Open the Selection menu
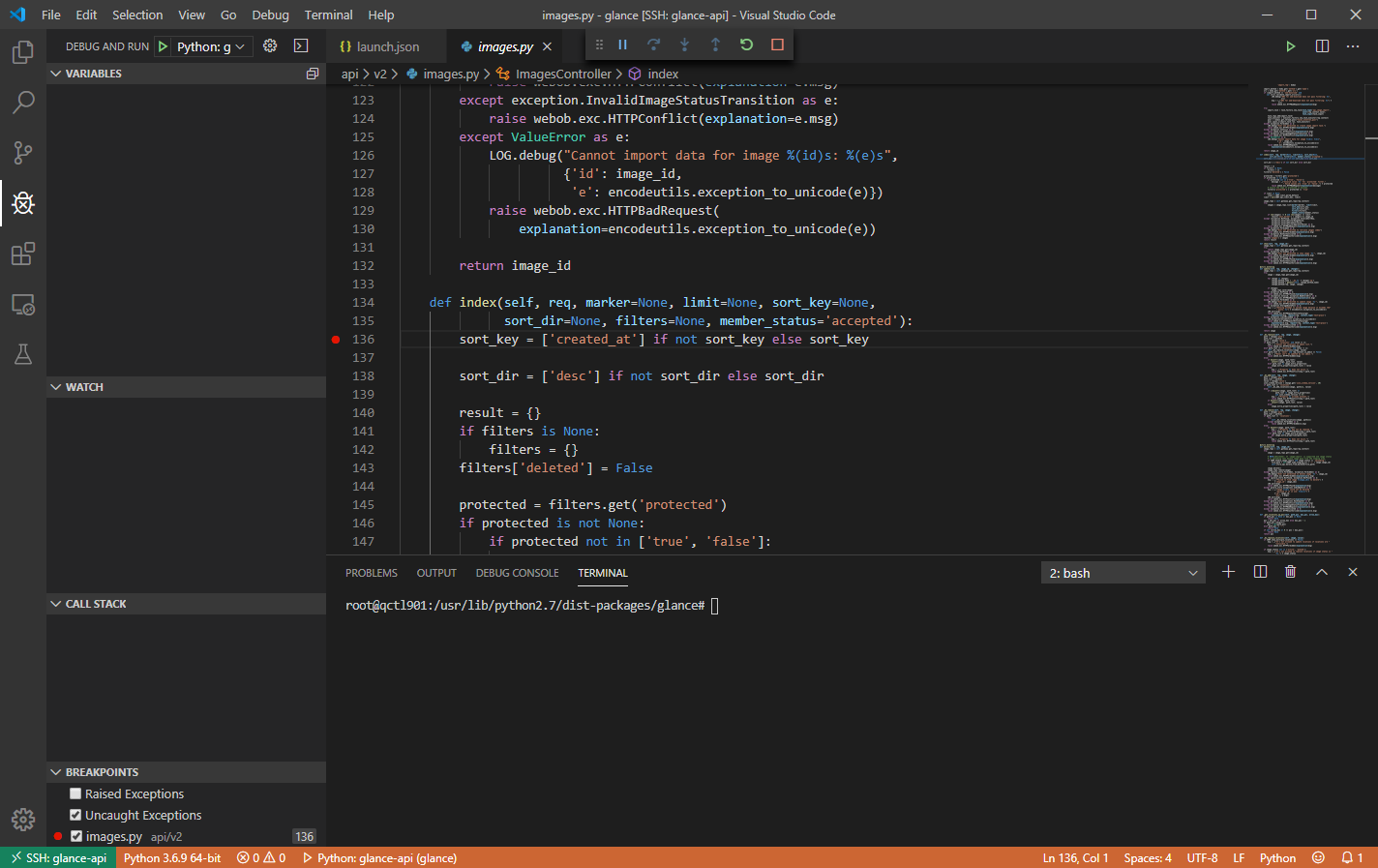The height and width of the screenshot is (868, 1378). 137,15
